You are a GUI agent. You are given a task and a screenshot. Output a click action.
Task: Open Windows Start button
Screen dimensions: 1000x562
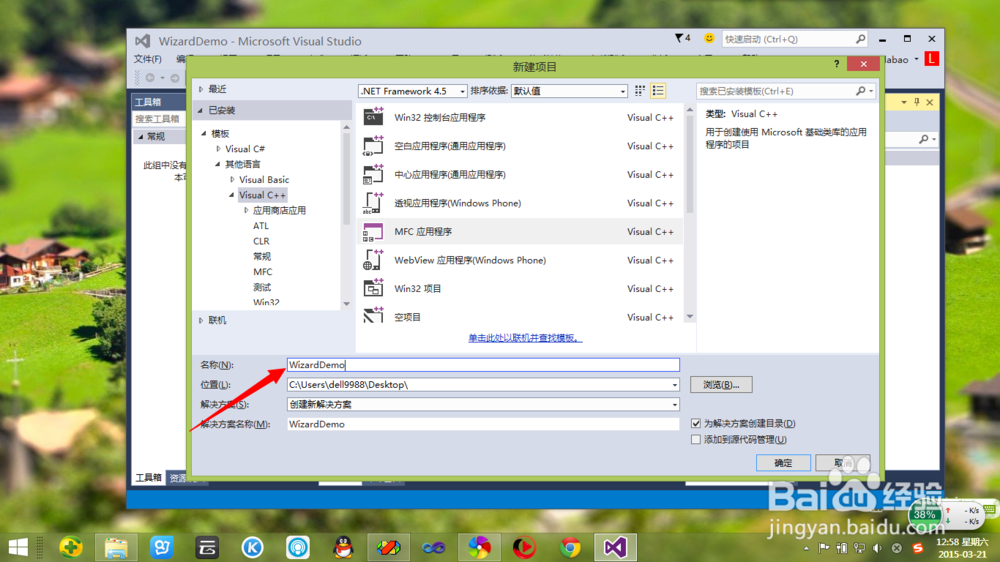pos(18,547)
